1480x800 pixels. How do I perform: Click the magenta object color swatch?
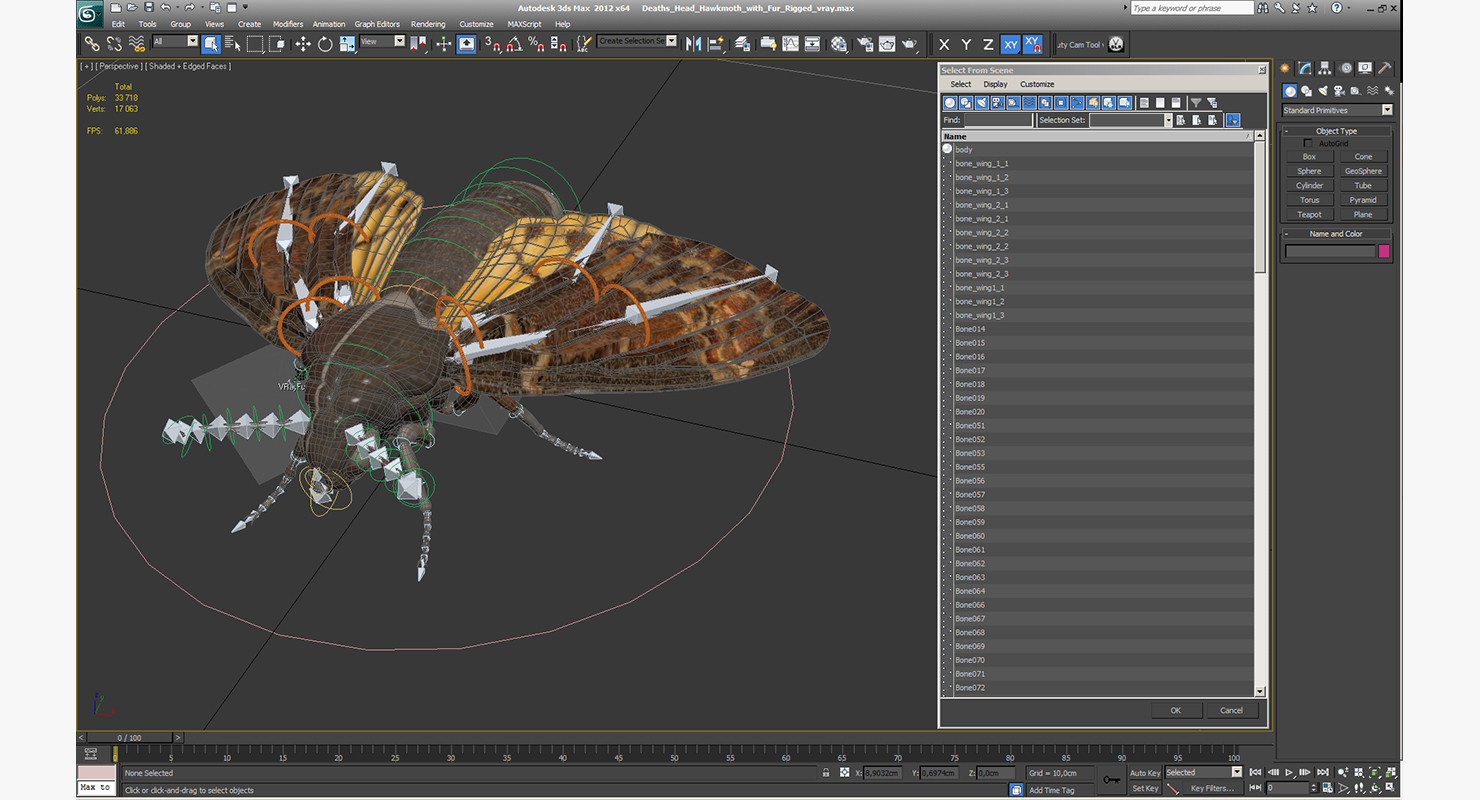(x=1385, y=251)
